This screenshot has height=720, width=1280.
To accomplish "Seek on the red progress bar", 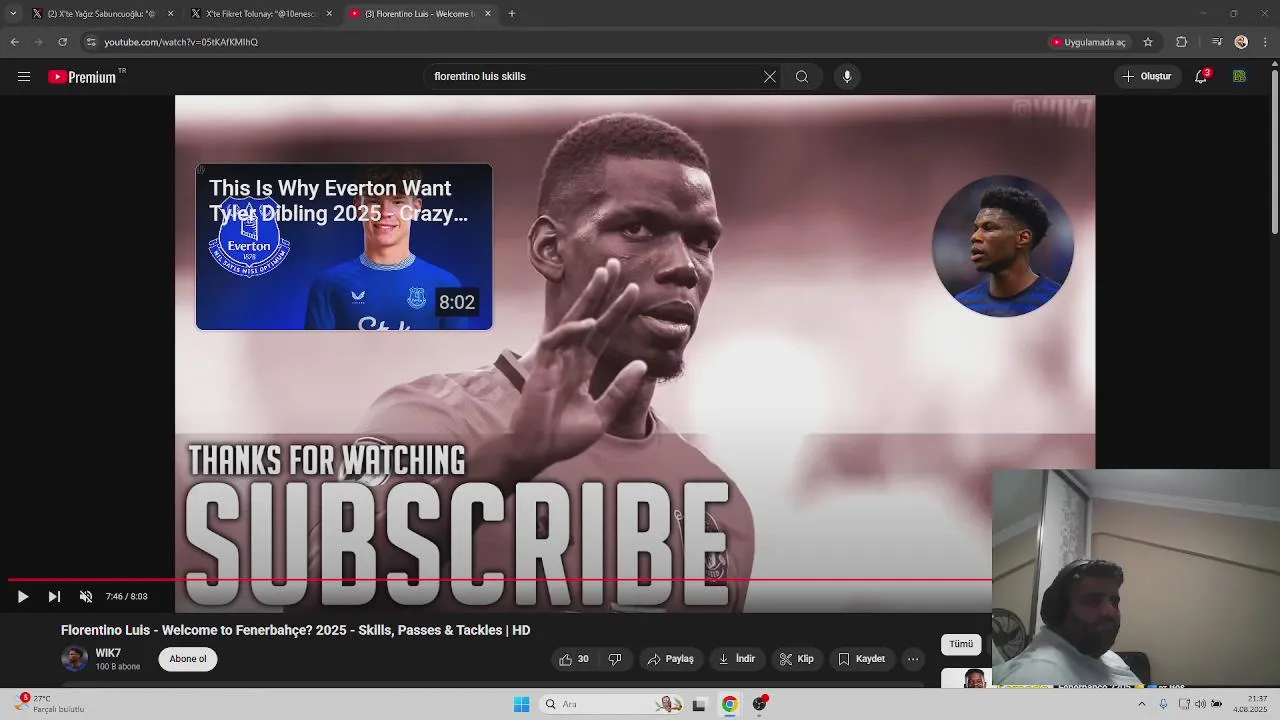I will [500, 580].
